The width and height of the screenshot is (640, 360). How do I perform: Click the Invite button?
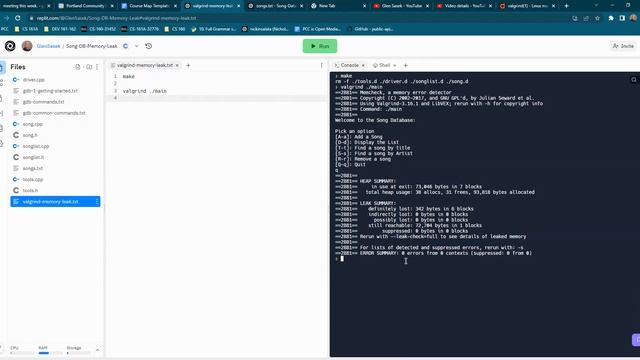tap(623, 46)
